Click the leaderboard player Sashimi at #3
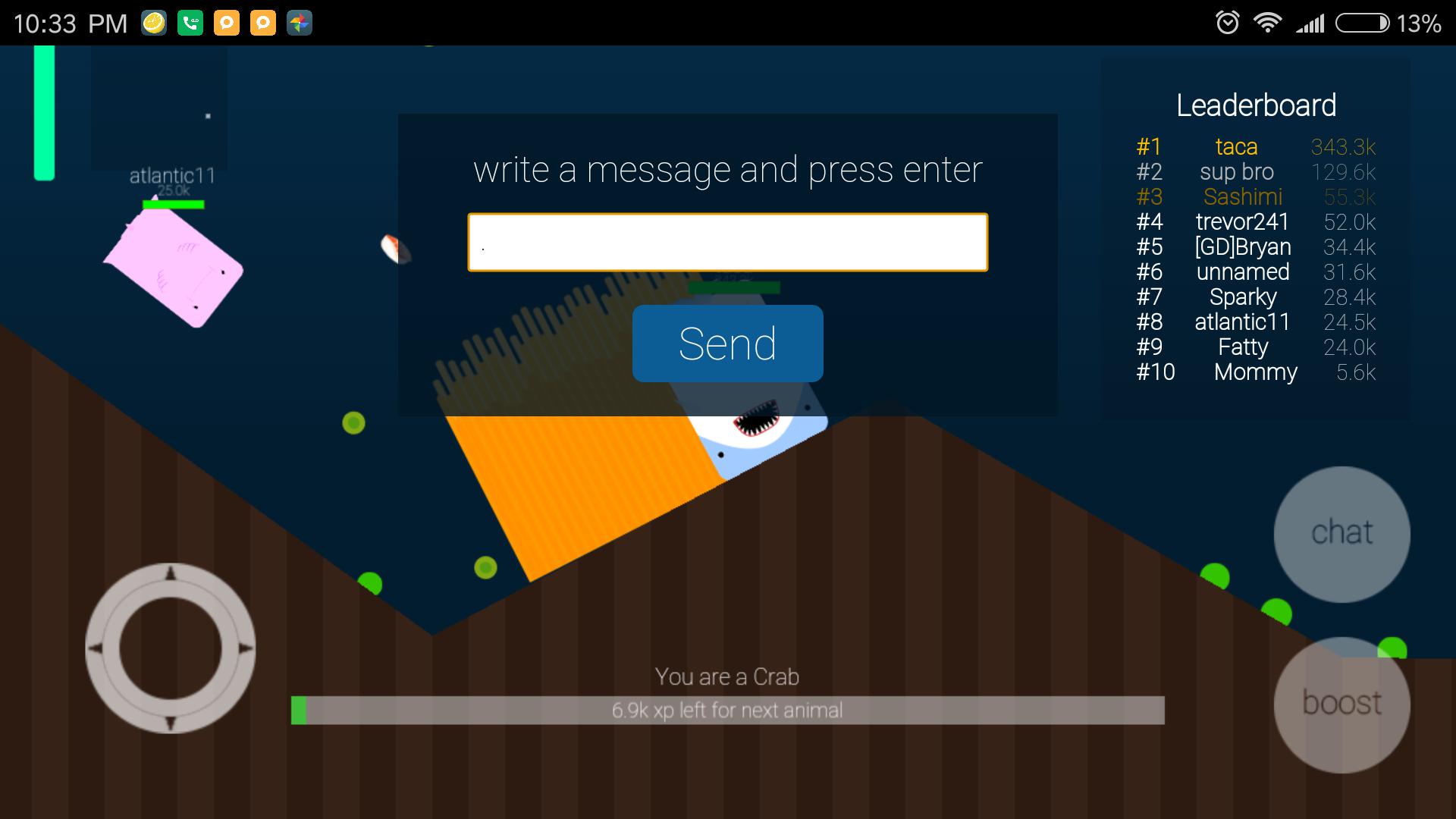1456x819 pixels. (1244, 197)
